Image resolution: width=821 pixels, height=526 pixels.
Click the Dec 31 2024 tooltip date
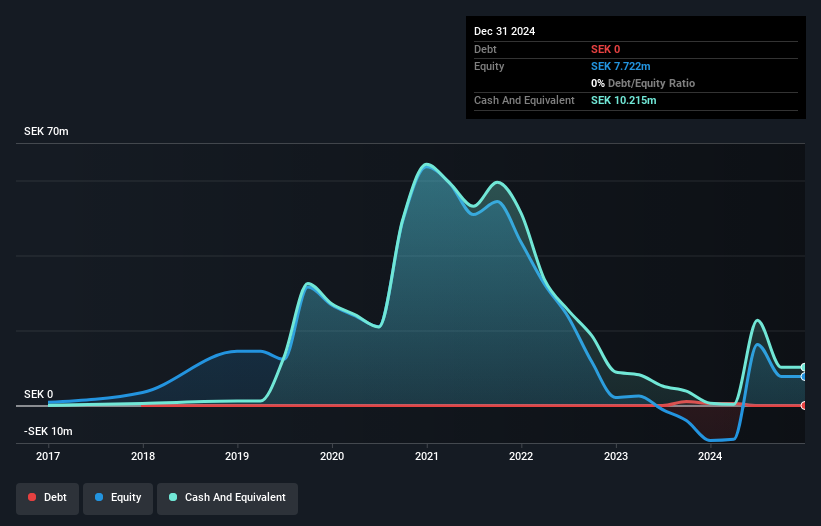[x=504, y=31]
